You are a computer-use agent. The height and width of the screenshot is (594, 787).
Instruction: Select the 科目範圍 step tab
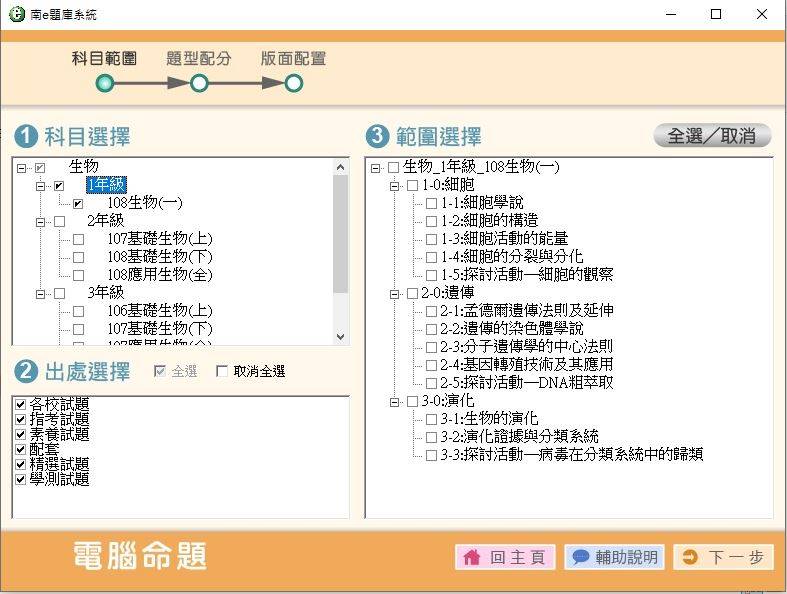(x=104, y=58)
